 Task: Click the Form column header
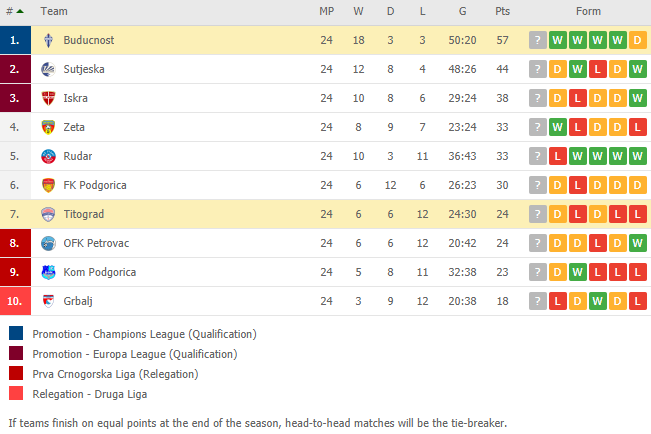point(588,11)
